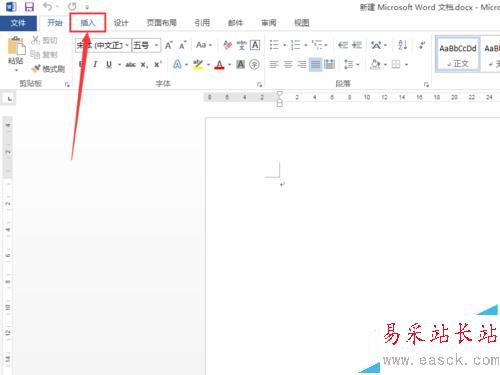Click the 剪切 (Cut) button
Screen dimensions: 500x375
click(44, 40)
